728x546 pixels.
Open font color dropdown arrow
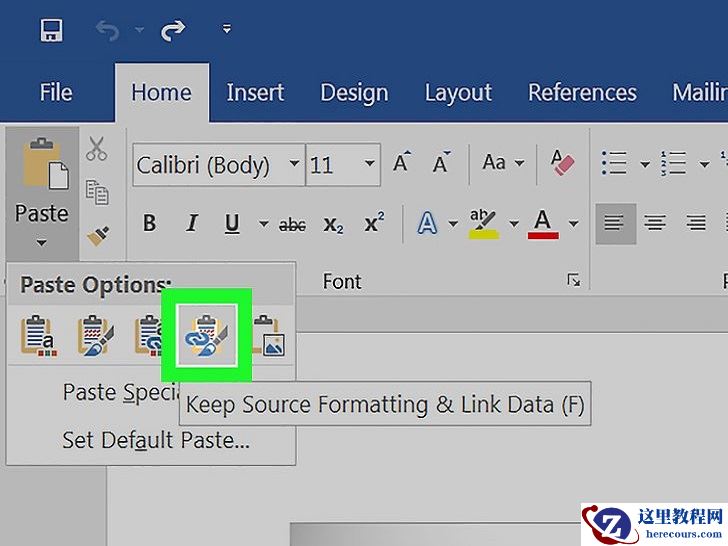pyautogui.click(x=574, y=224)
